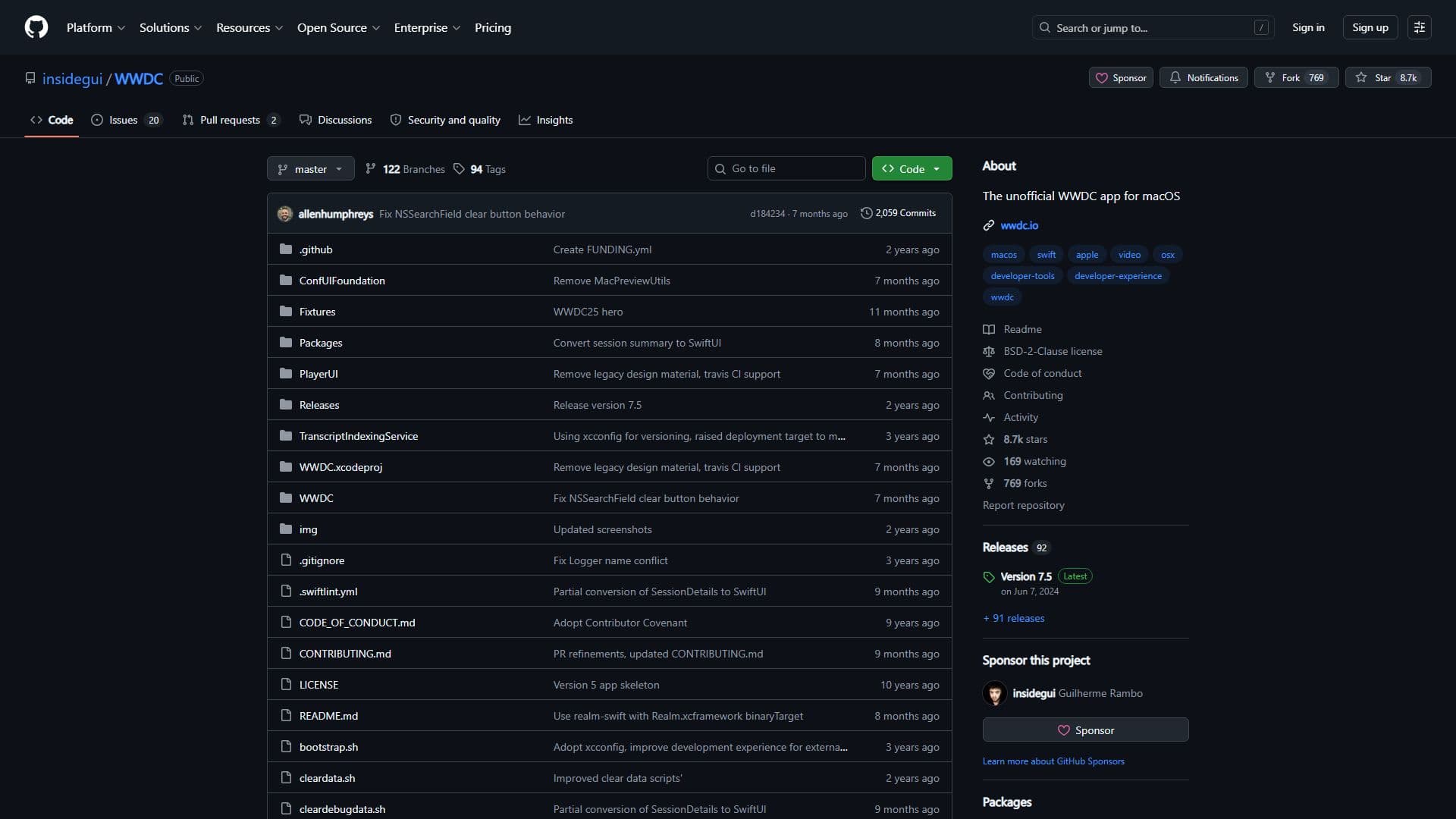Expand the Solutions menu
Viewport: 1456px width, 819px height.
point(171,27)
